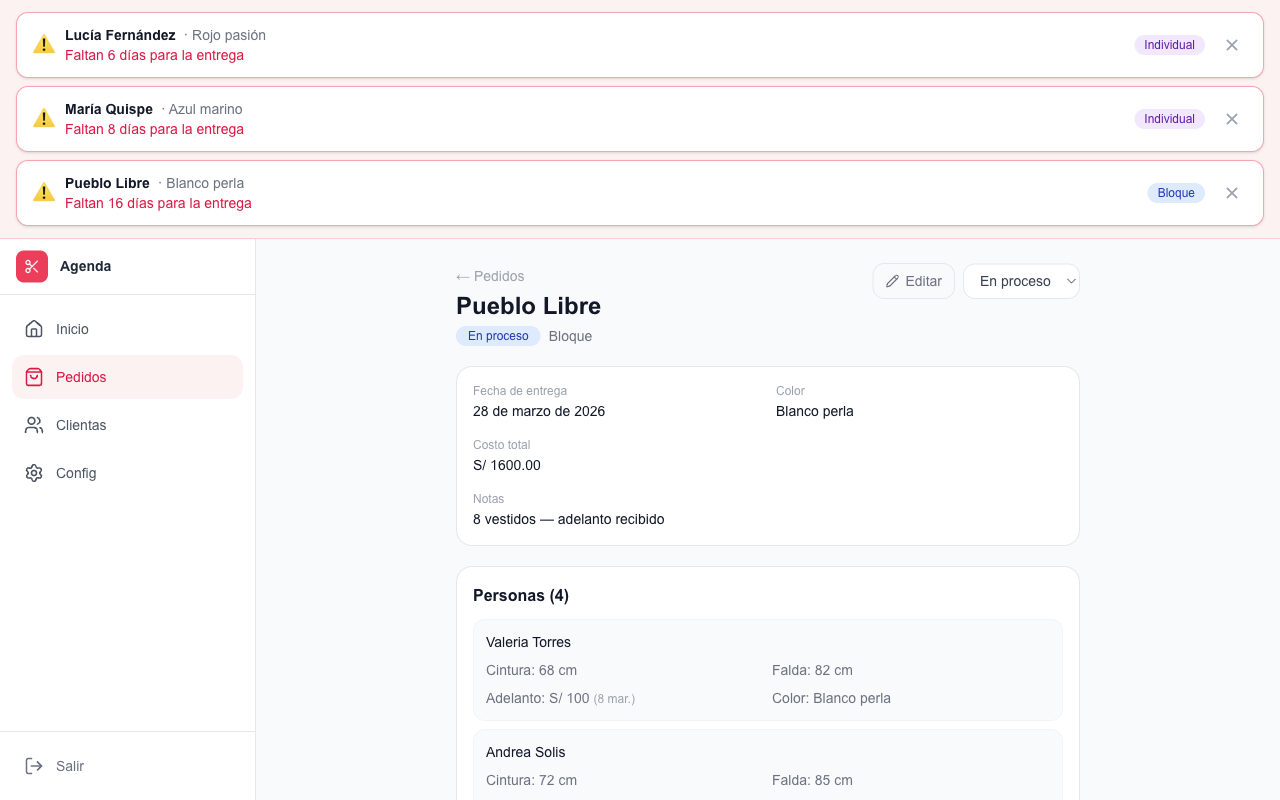Click the scissors Agenda app icon

(x=31, y=266)
